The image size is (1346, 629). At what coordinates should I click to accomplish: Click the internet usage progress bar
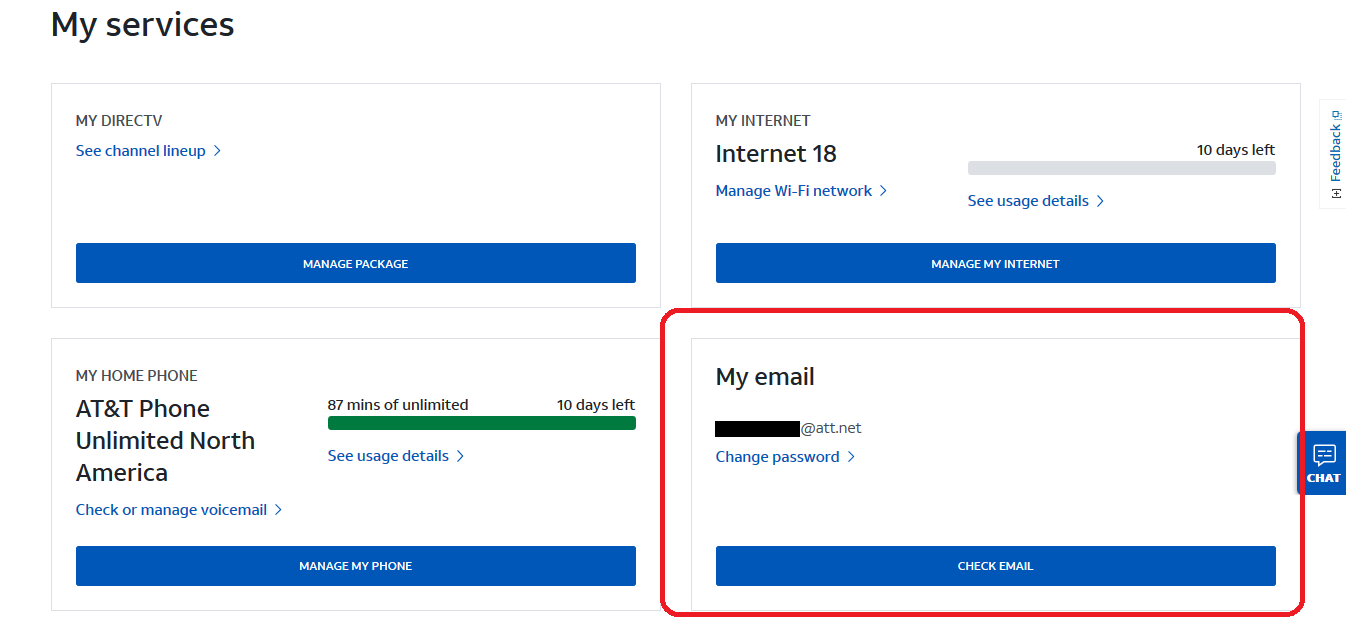[1122, 168]
